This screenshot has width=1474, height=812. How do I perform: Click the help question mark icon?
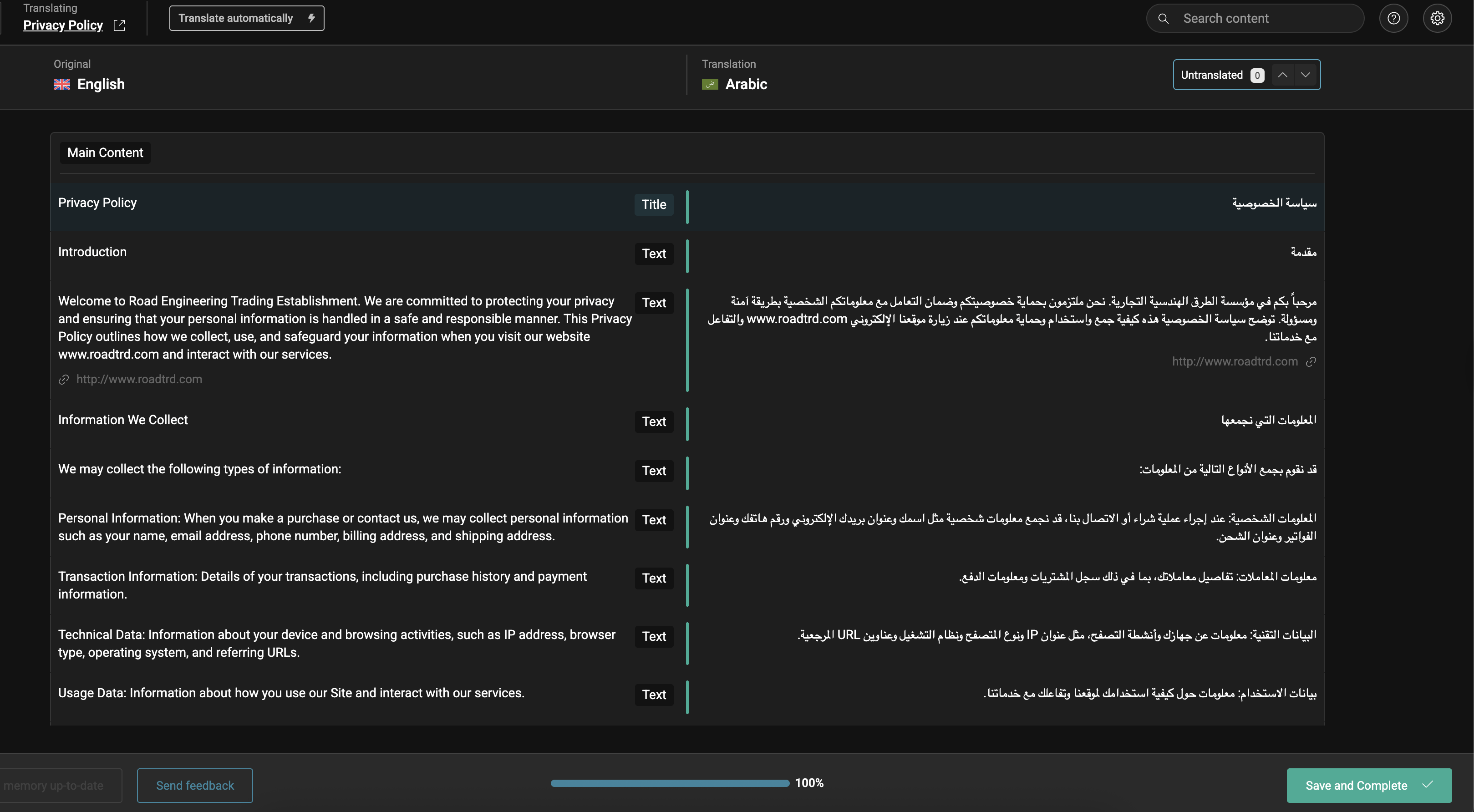coord(1393,18)
